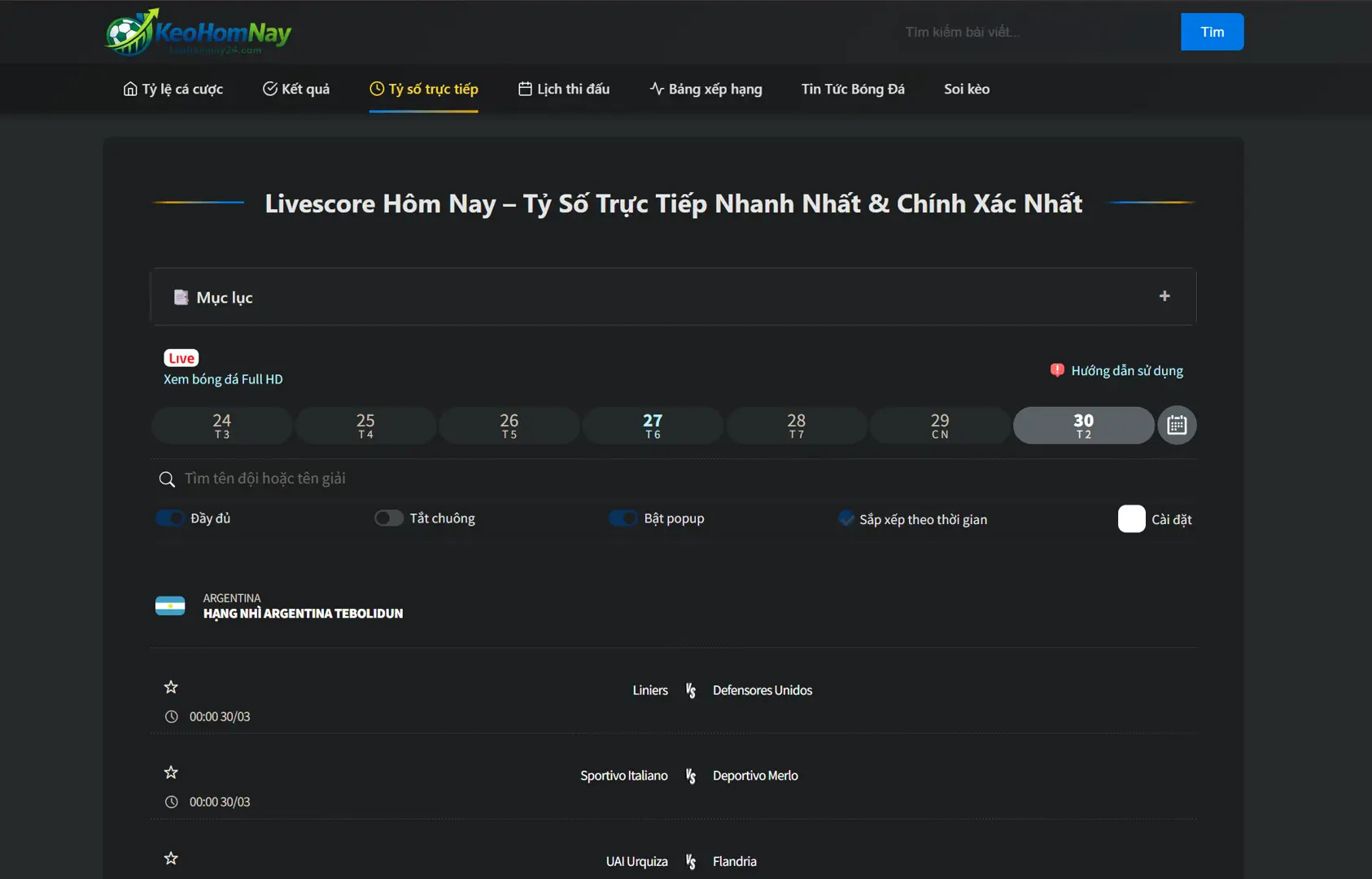1372x879 pixels.
Task: Select date 28 T7 tab
Action: (796, 425)
